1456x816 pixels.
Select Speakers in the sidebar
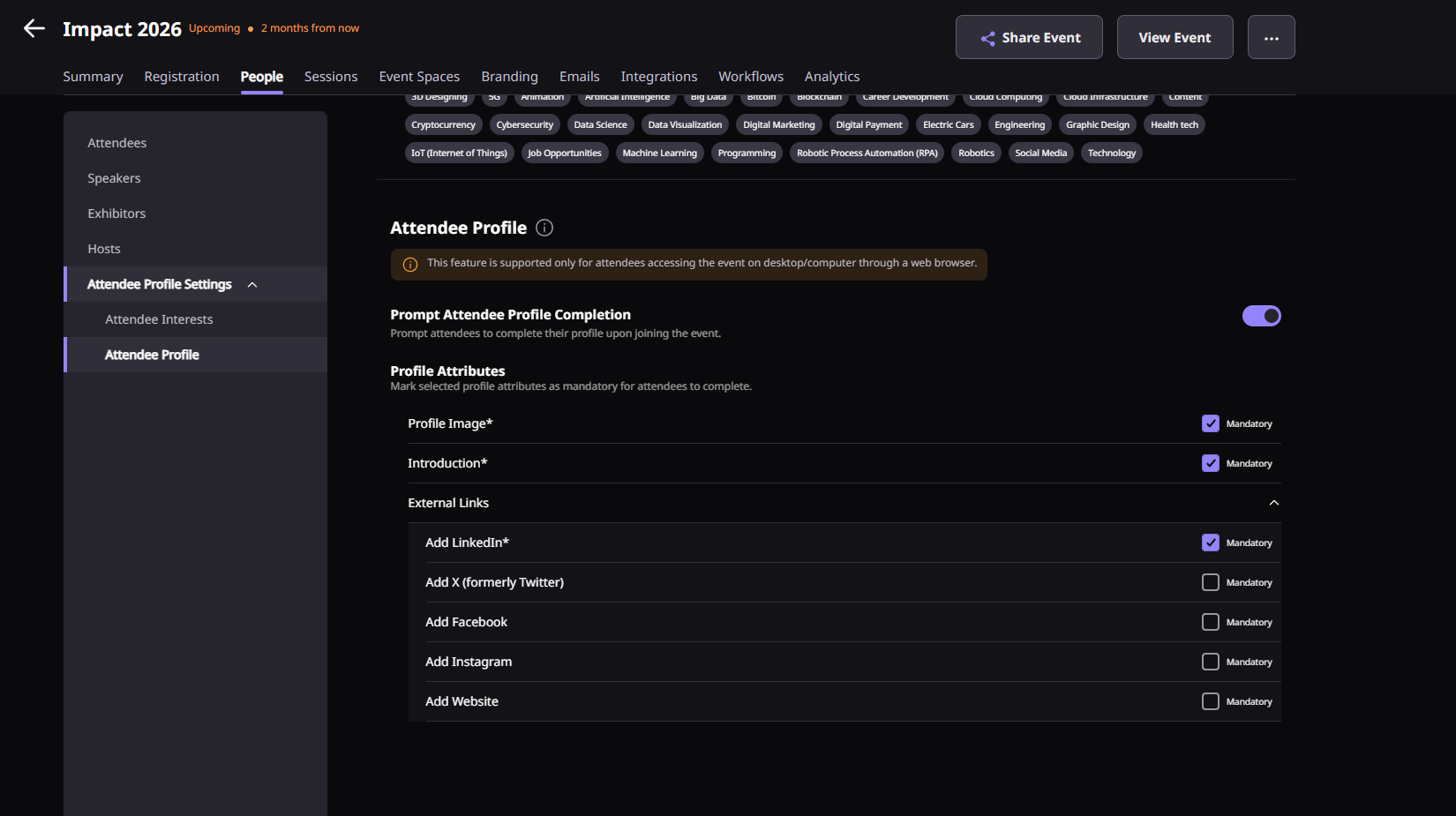pyautogui.click(x=114, y=178)
